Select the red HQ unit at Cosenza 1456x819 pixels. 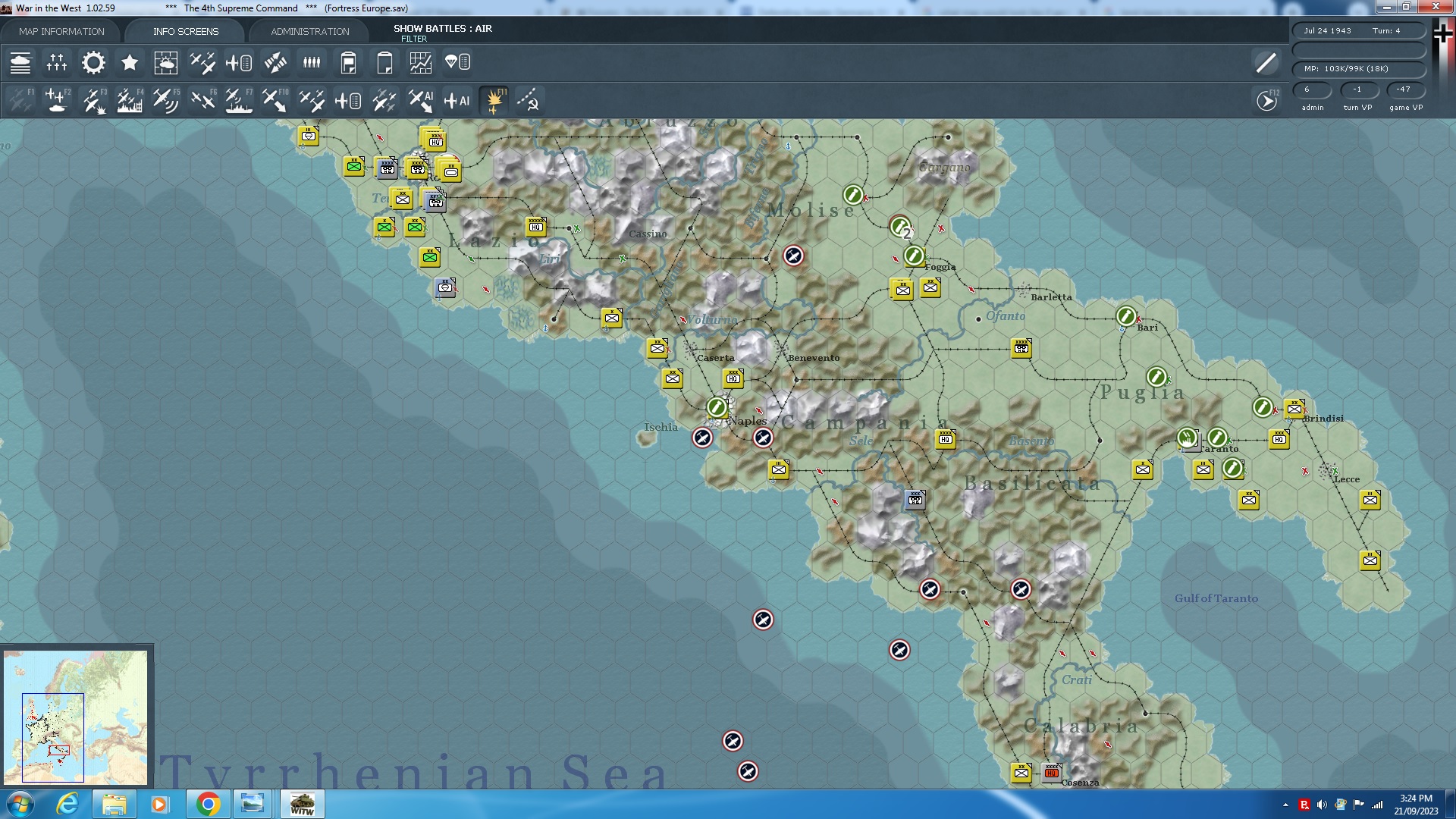(1051, 772)
